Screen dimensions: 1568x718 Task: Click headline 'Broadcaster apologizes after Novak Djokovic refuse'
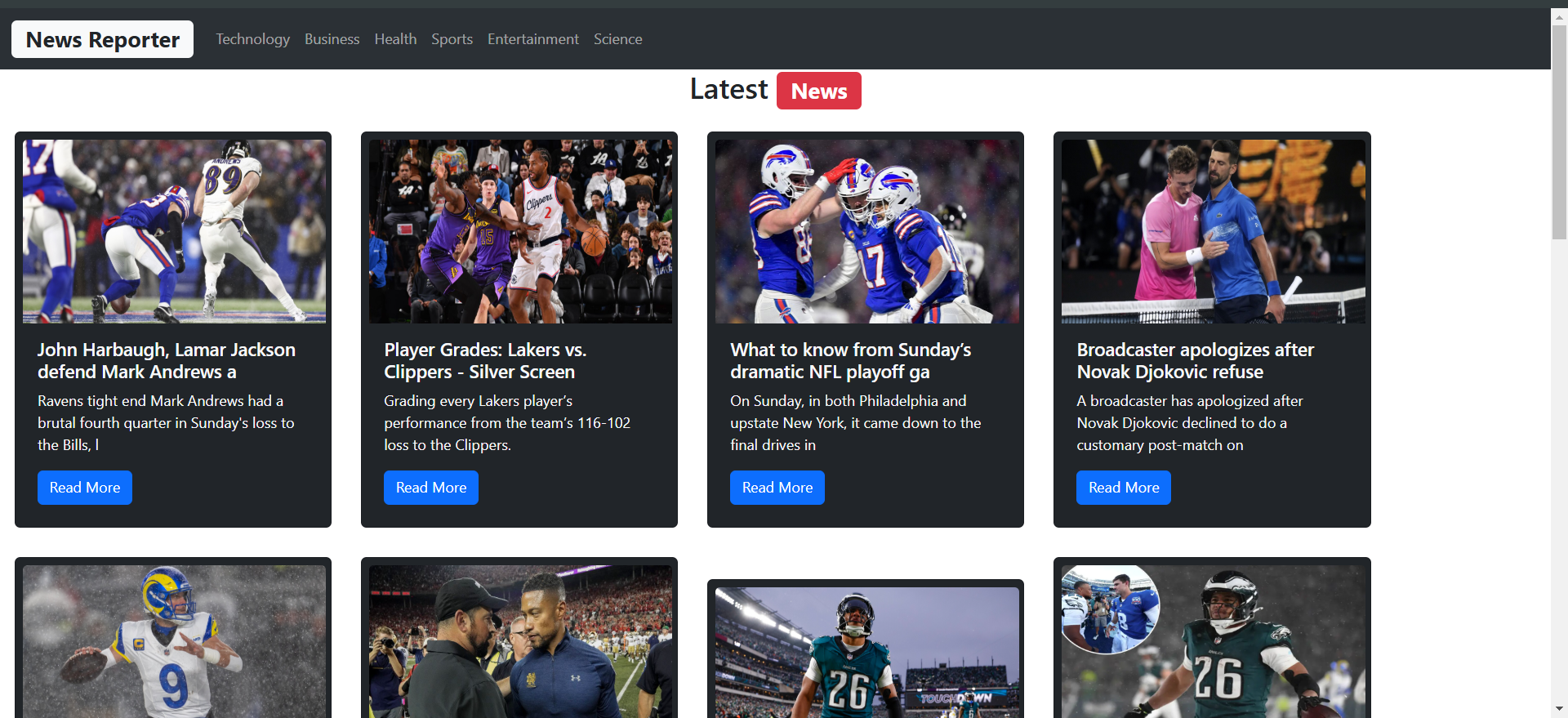click(1195, 360)
